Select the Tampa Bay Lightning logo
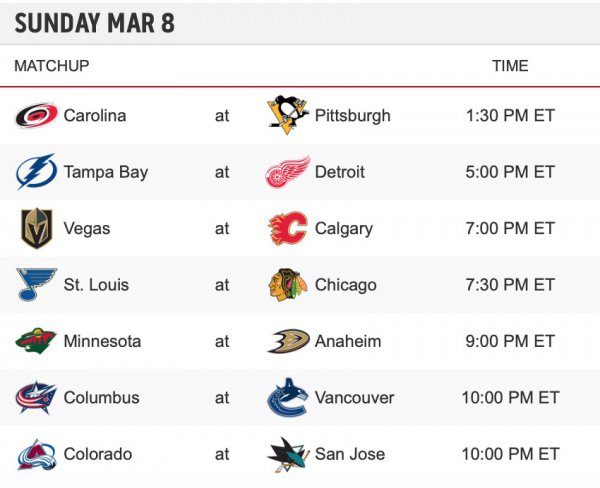The height and width of the screenshot is (488, 600). pyautogui.click(x=36, y=172)
